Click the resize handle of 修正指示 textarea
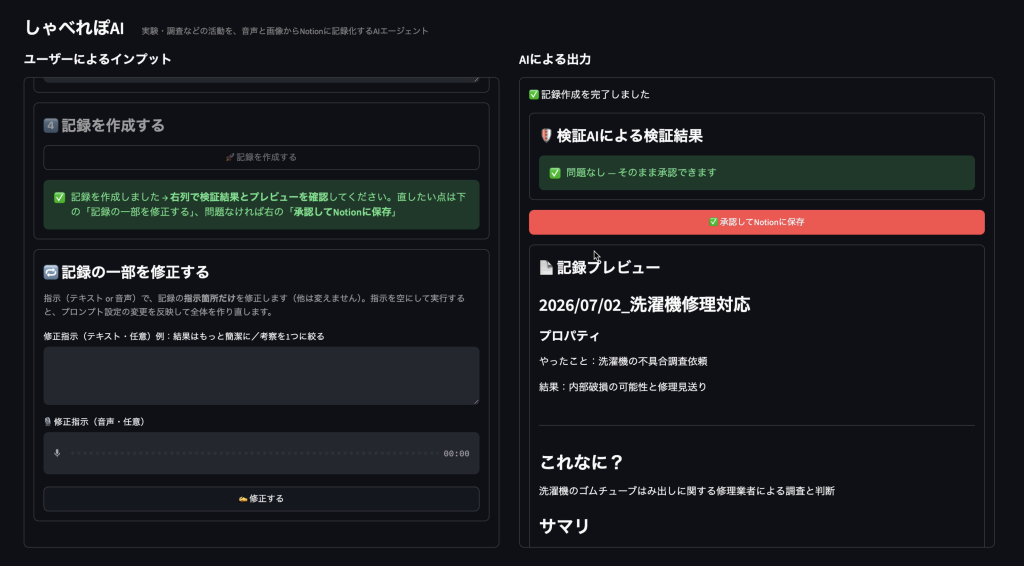The width and height of the screenshot is (1024, 566). coord(475,401)
